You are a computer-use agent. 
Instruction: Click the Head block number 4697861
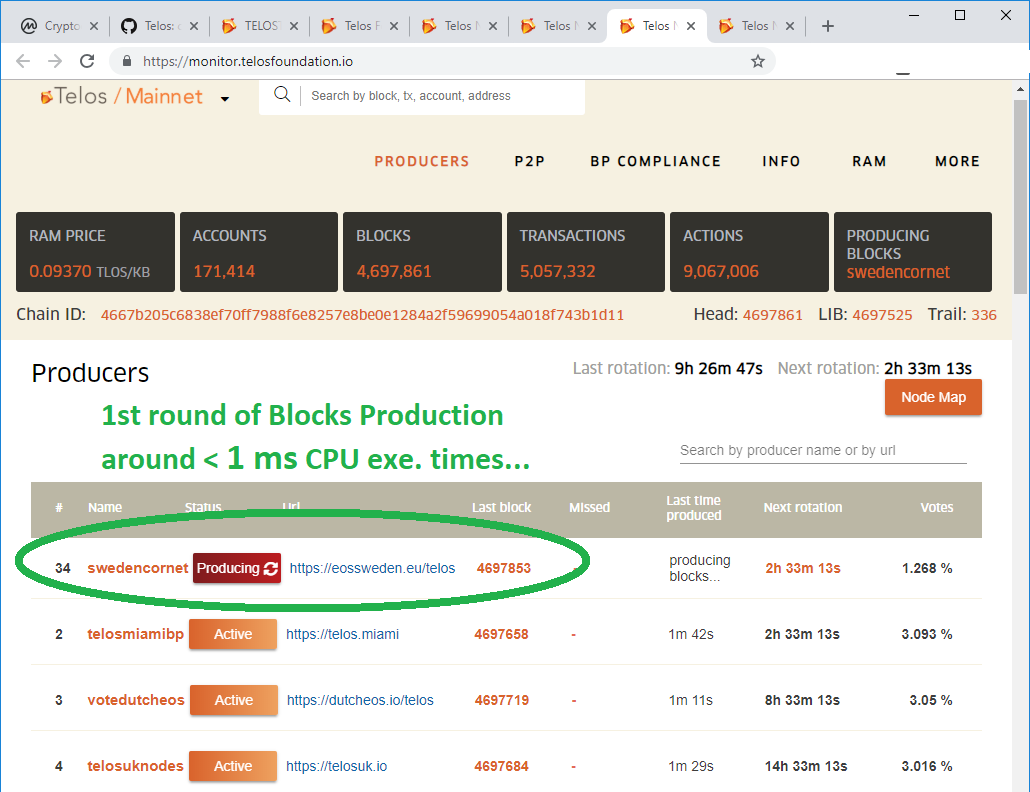coord(772,315)
